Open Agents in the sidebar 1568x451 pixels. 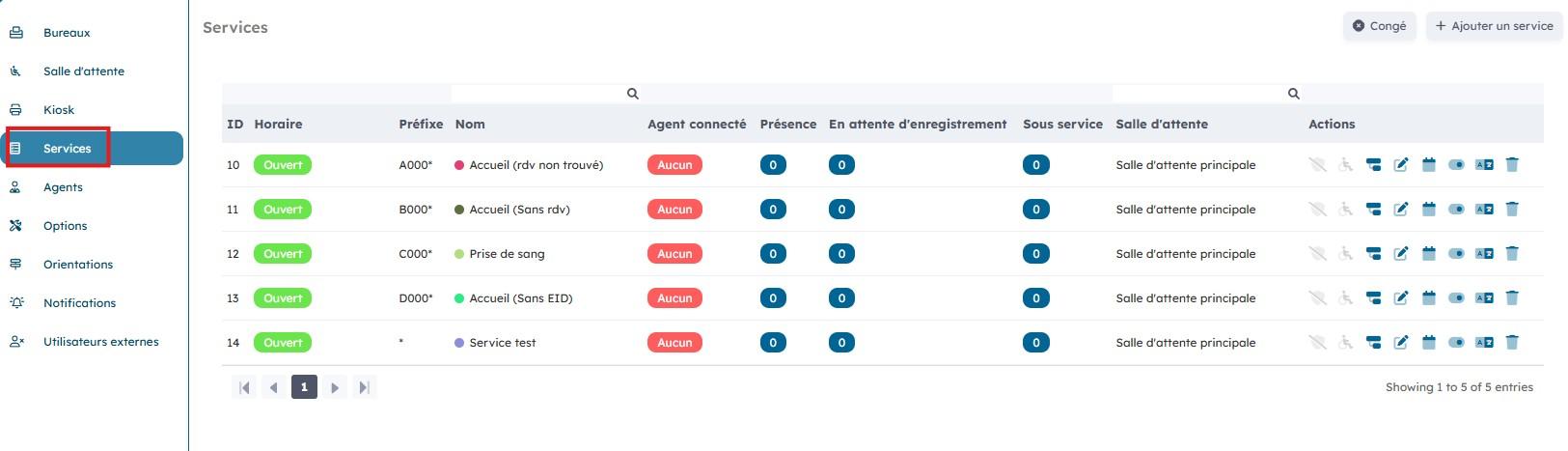[63, 187]
